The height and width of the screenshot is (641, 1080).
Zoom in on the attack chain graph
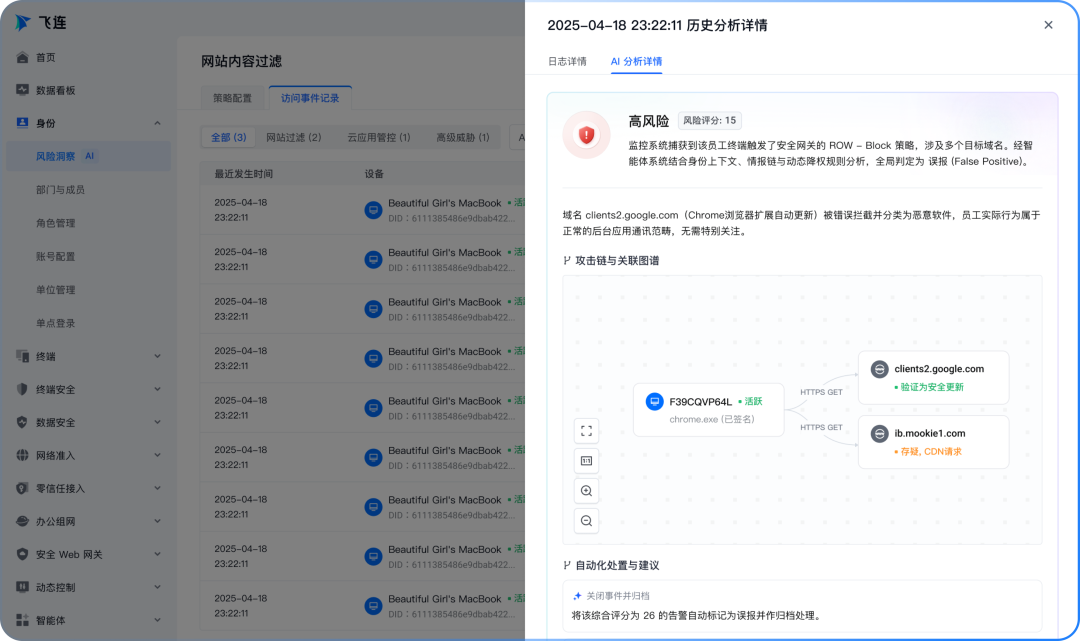point(586,491)
